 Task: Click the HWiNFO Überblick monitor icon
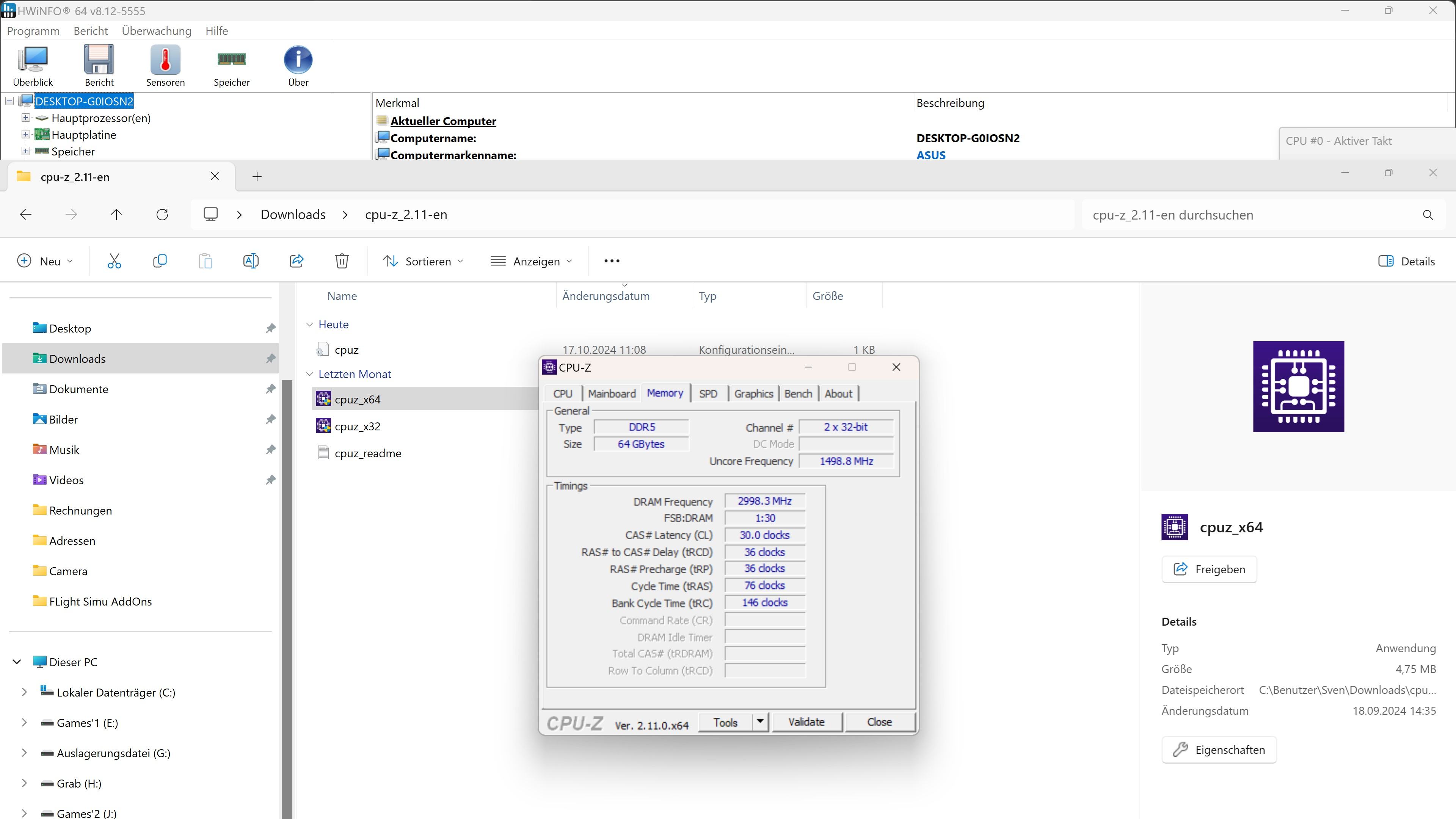[x=33, y=60]
